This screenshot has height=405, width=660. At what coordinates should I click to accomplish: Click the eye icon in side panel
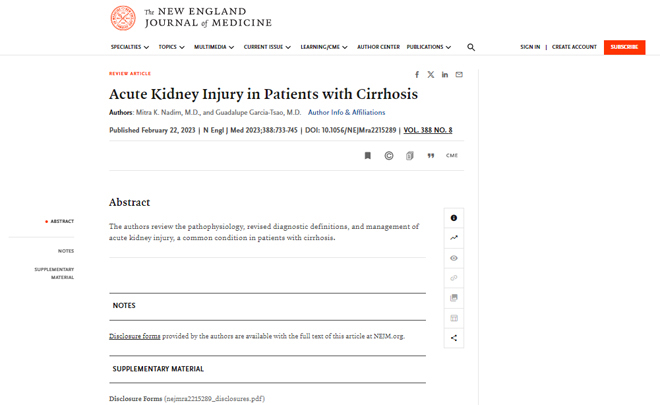(454, 258)
